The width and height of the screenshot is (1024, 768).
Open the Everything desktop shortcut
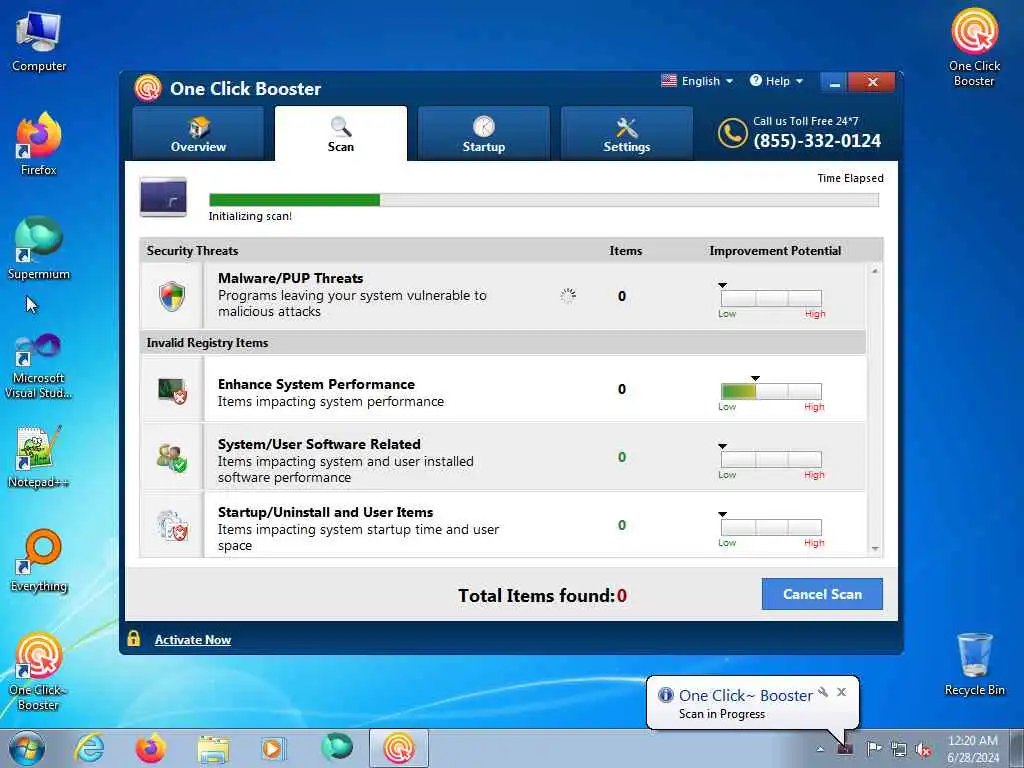click(x=39, y=560)
